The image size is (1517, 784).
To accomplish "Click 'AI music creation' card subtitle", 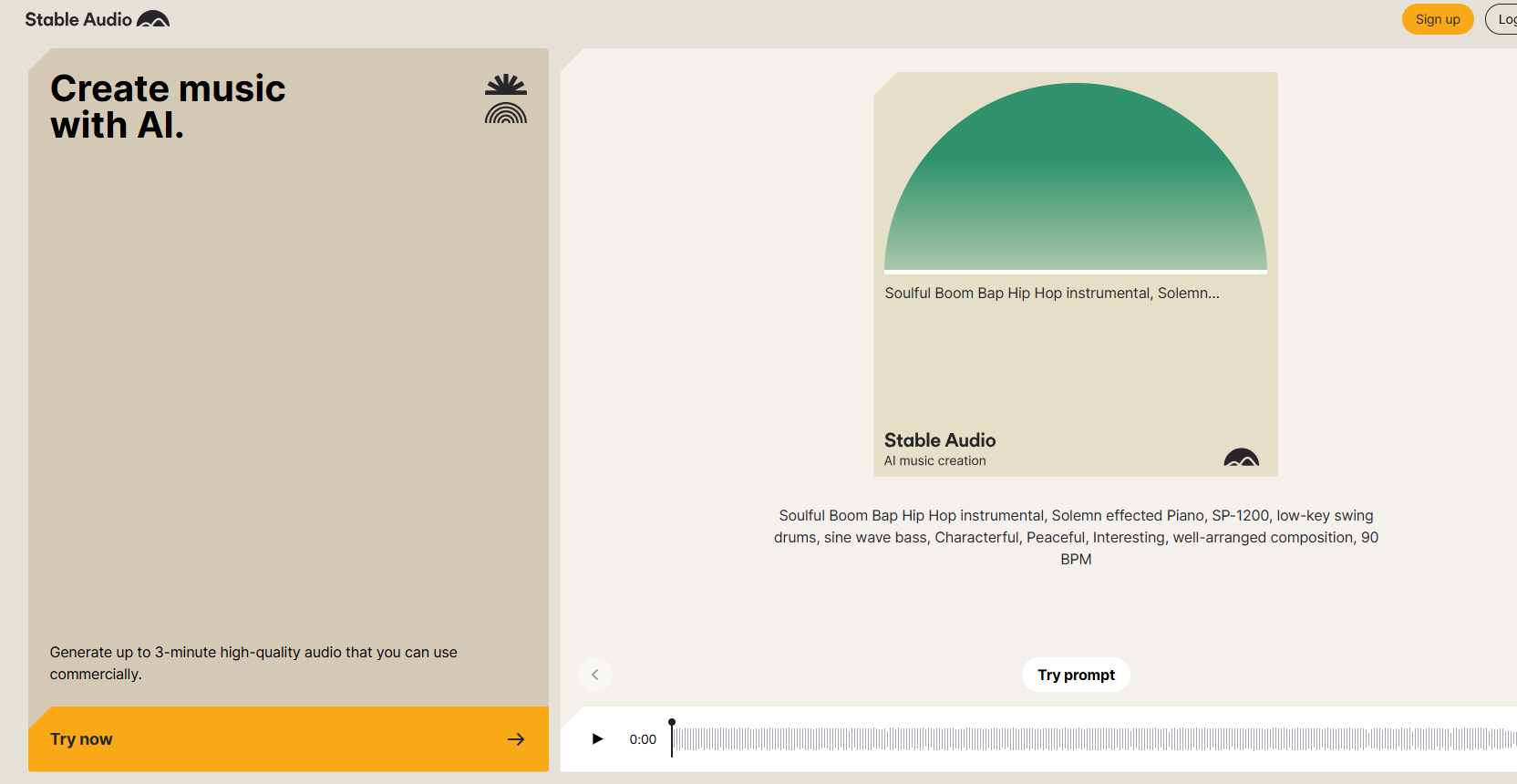I will pos(934,460).
